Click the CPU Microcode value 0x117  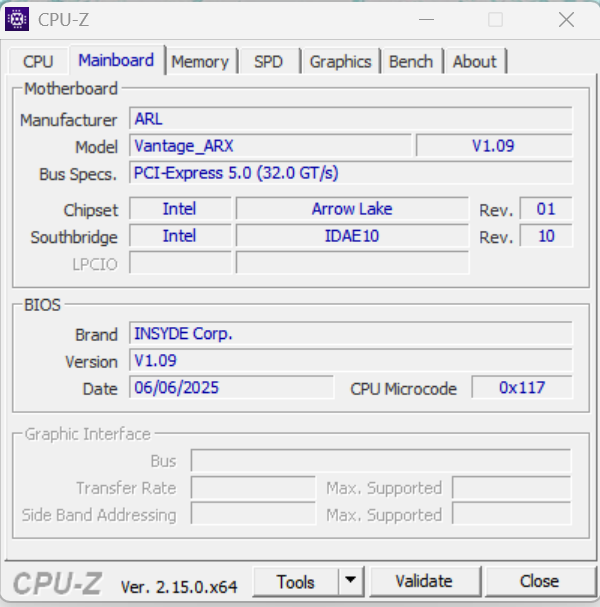[522, 387]
